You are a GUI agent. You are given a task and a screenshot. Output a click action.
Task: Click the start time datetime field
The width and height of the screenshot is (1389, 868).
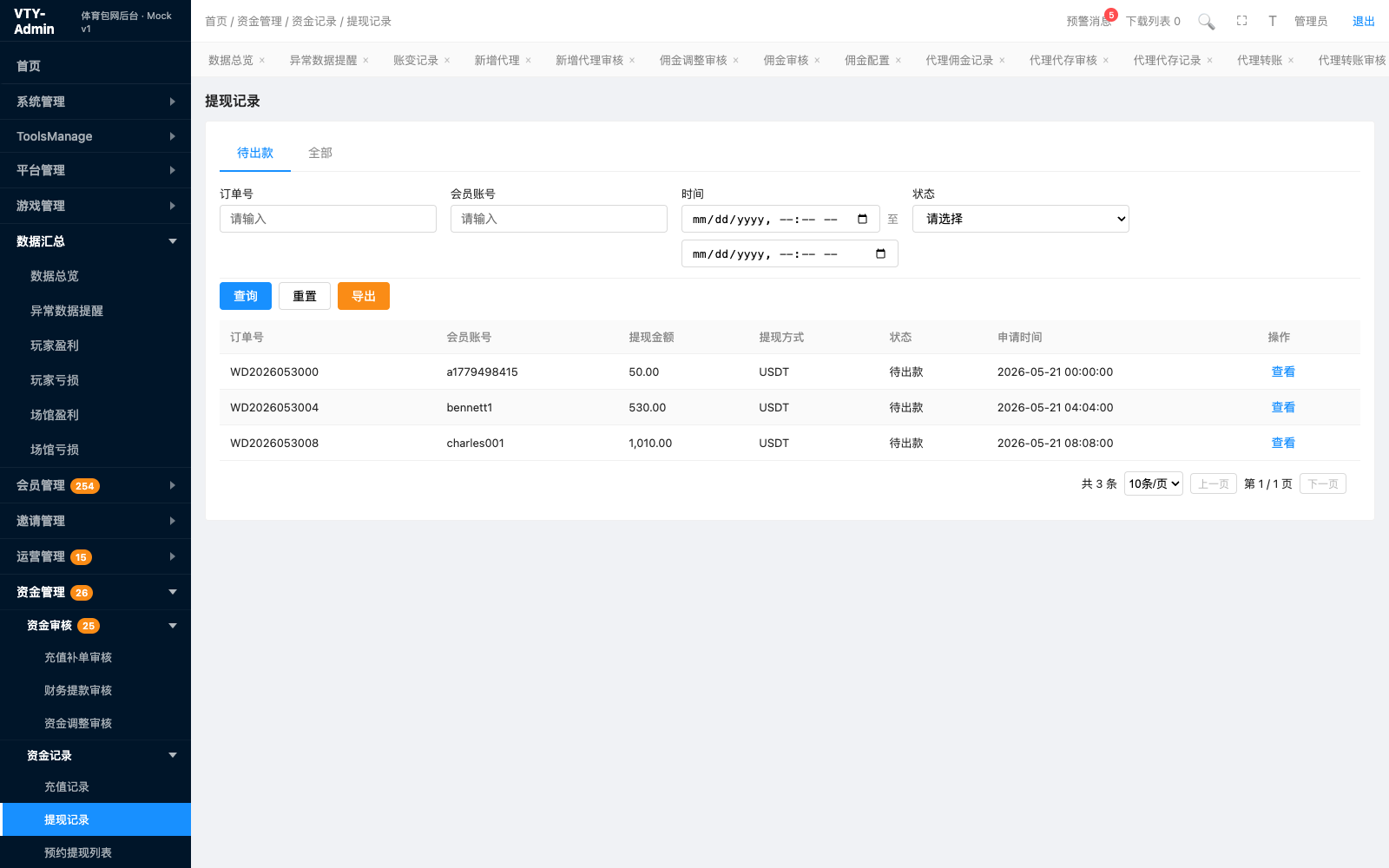(780, 219)
